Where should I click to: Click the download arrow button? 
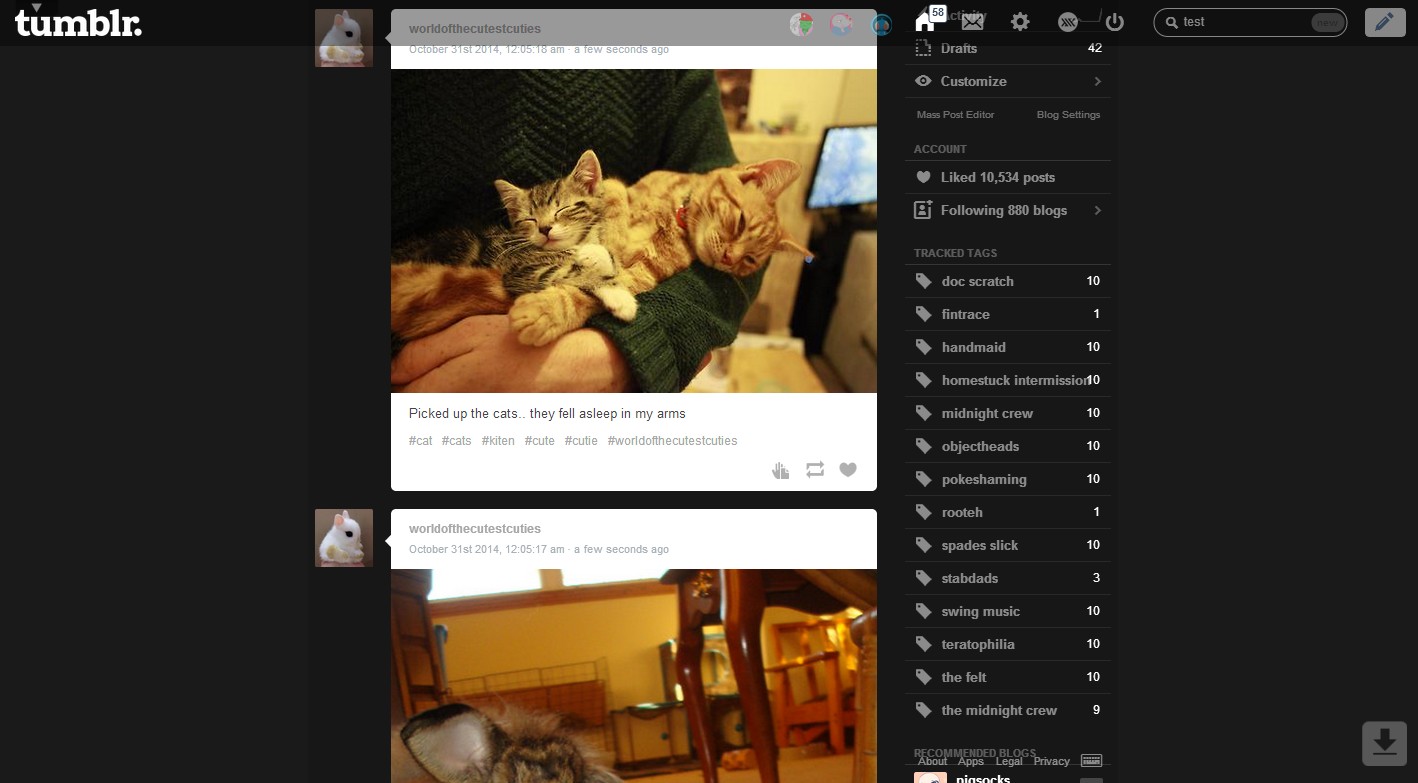(x=1384, y=743)
